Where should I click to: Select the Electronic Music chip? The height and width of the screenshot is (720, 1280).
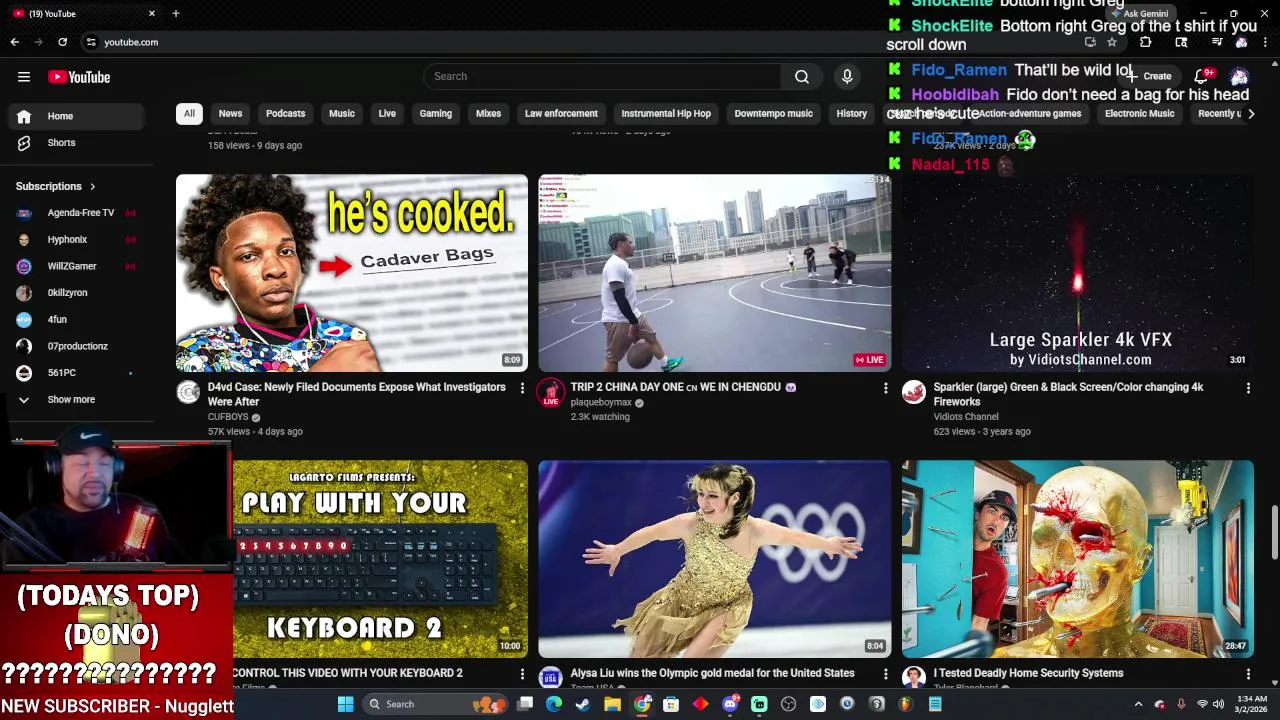click(x=1140, y=114)
